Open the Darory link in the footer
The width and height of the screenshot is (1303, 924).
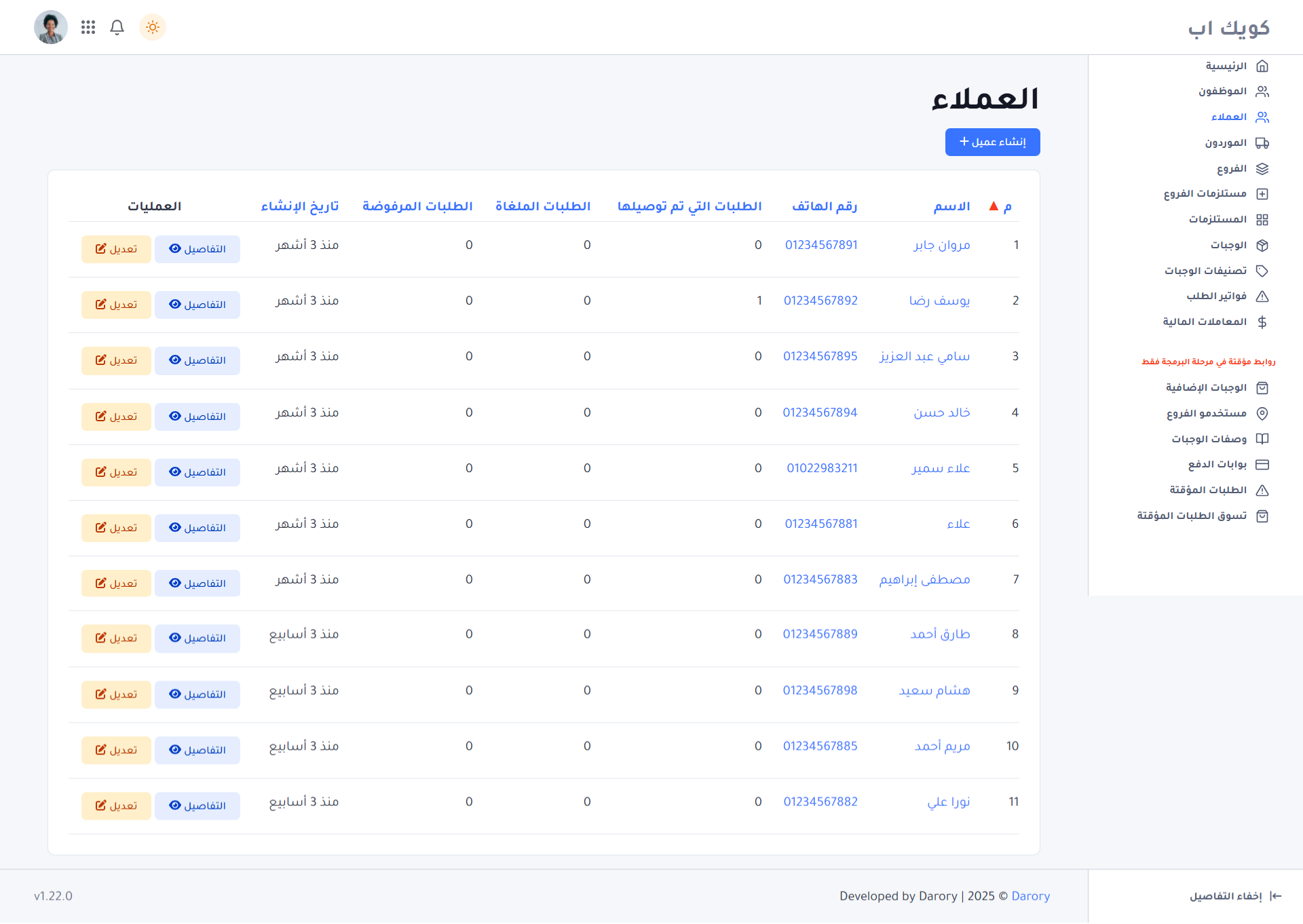pos(1030,896)
